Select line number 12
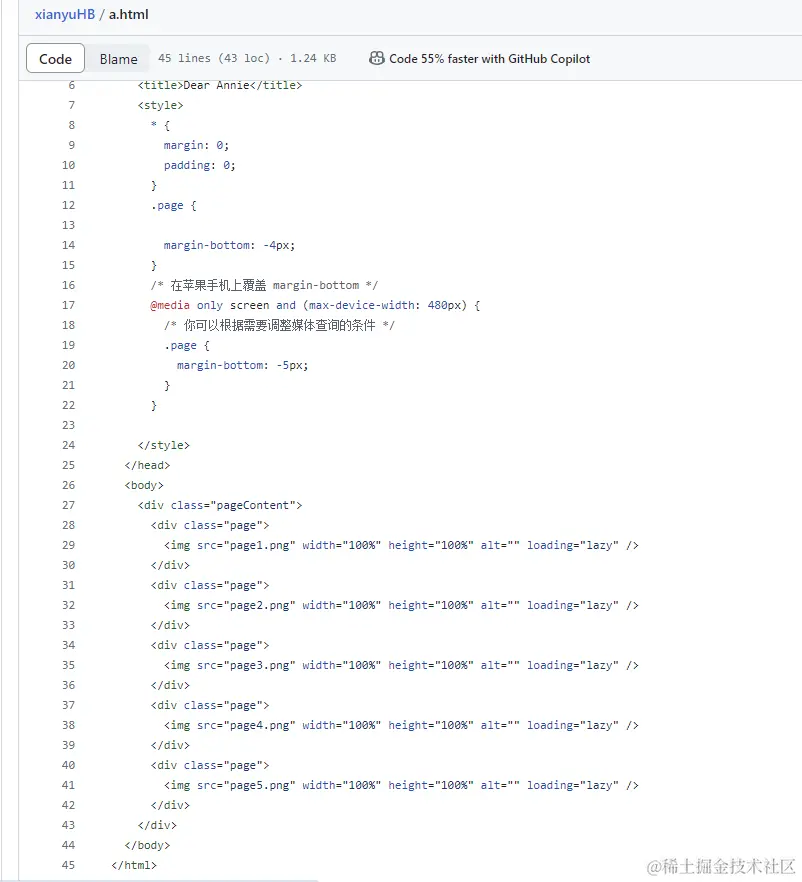The image size is (802, 882). (68, 205)
